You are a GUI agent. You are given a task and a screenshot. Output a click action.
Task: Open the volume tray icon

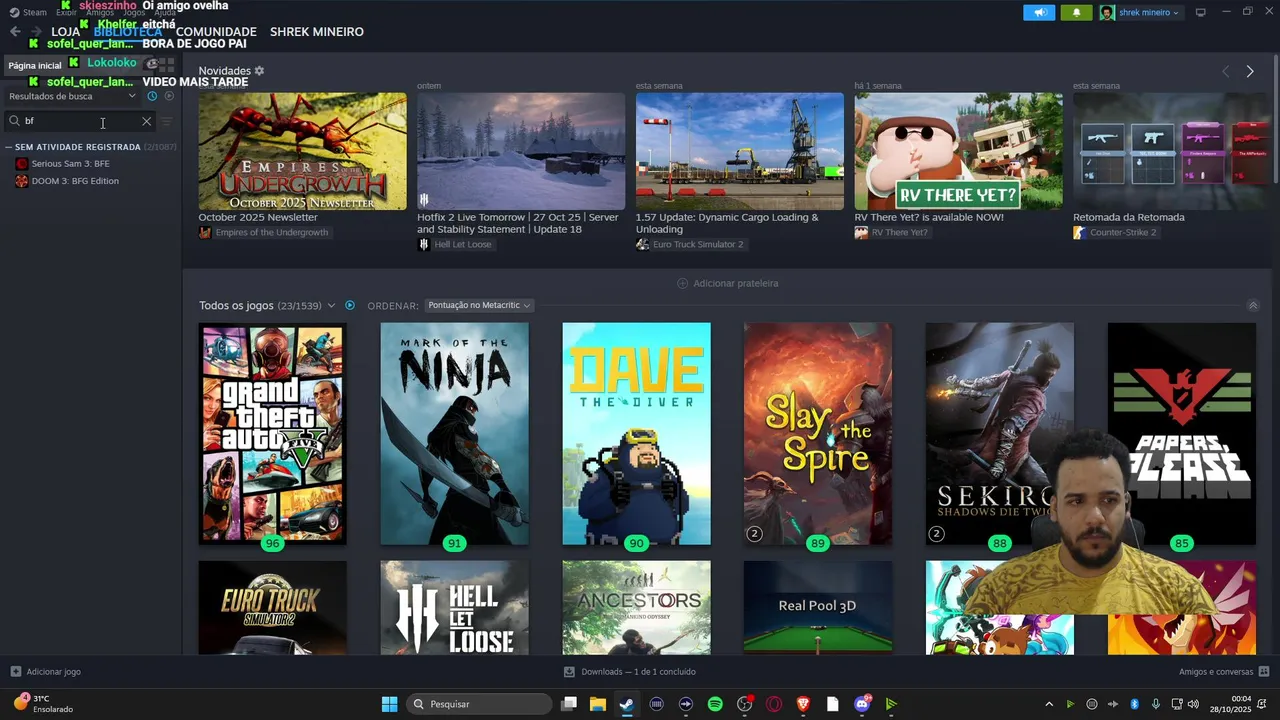tap(1193, 704)
